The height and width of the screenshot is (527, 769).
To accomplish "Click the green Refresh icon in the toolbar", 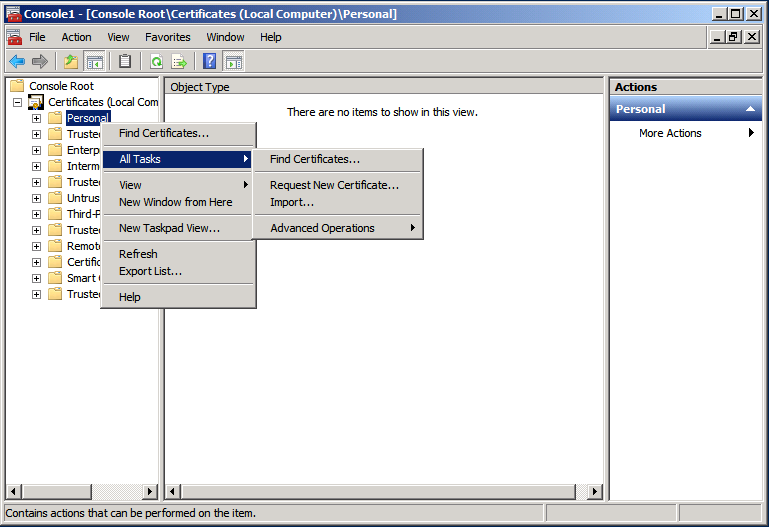I will [157, 62].
